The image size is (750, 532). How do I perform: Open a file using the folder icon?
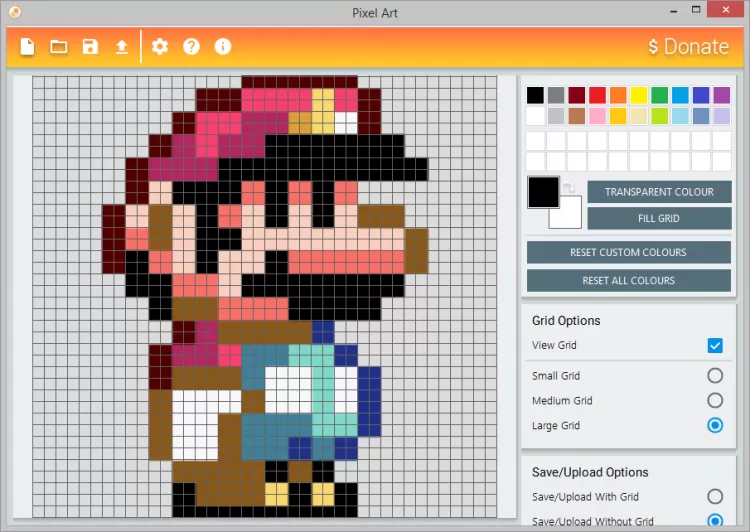click(59, 46)
